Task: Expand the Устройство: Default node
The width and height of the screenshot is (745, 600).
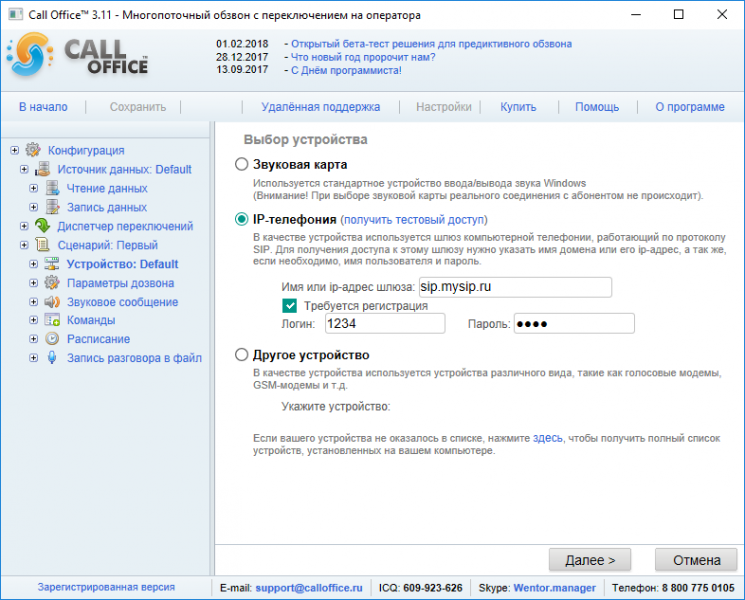Action: tap(33, 264)
